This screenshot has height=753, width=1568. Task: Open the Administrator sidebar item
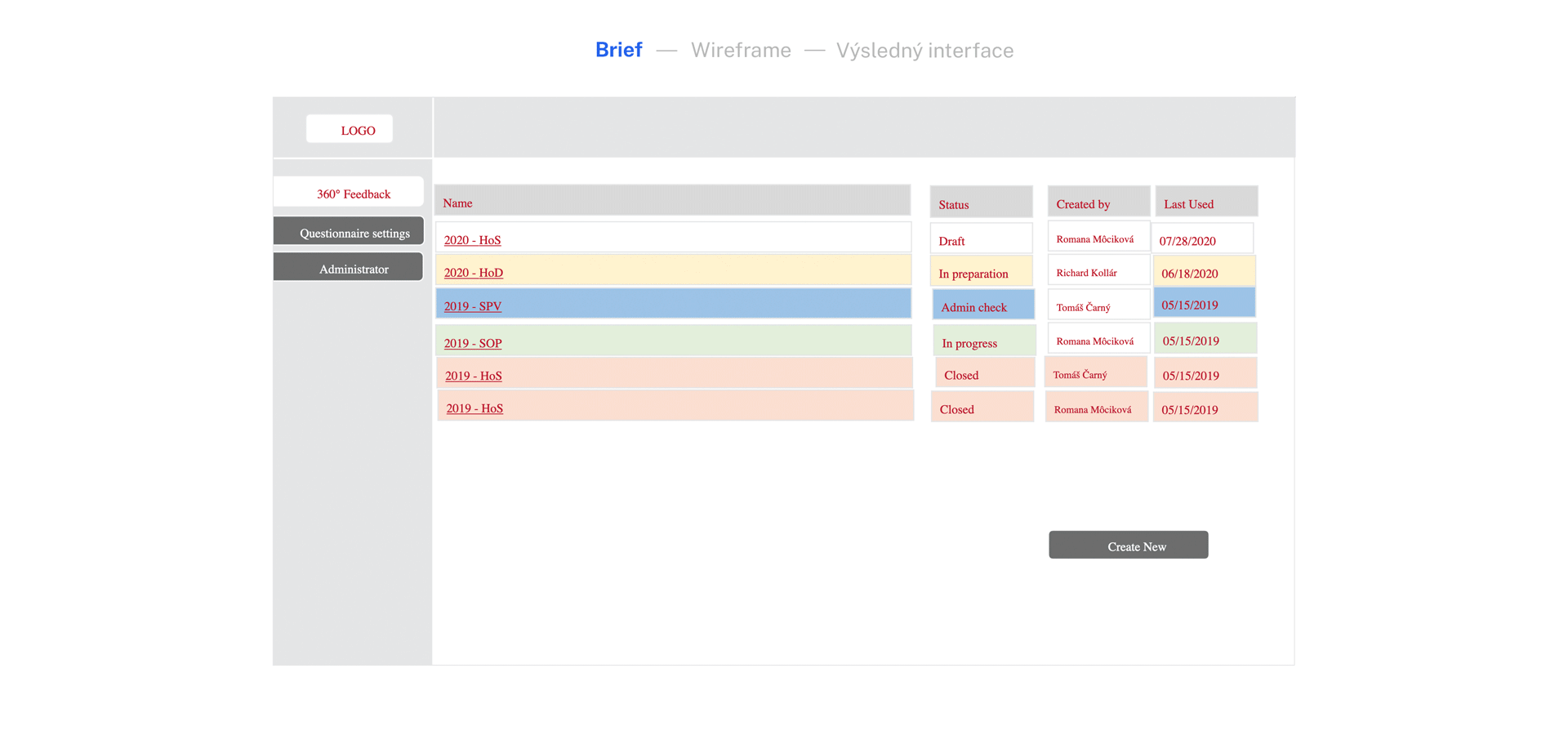pyautogui.click(x=349, y=268)
